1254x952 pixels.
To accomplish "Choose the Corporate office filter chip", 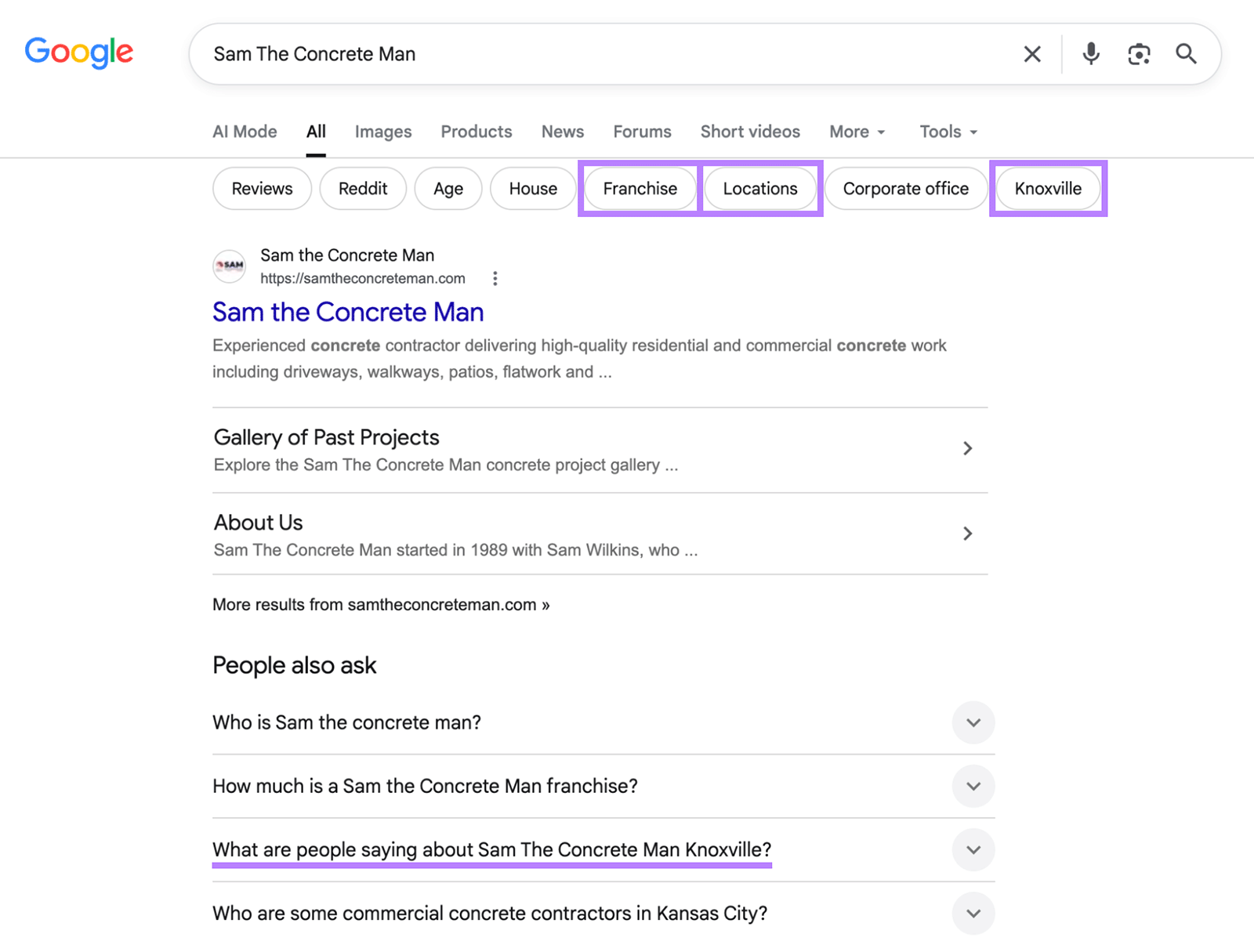I will (x=906, y=188).
